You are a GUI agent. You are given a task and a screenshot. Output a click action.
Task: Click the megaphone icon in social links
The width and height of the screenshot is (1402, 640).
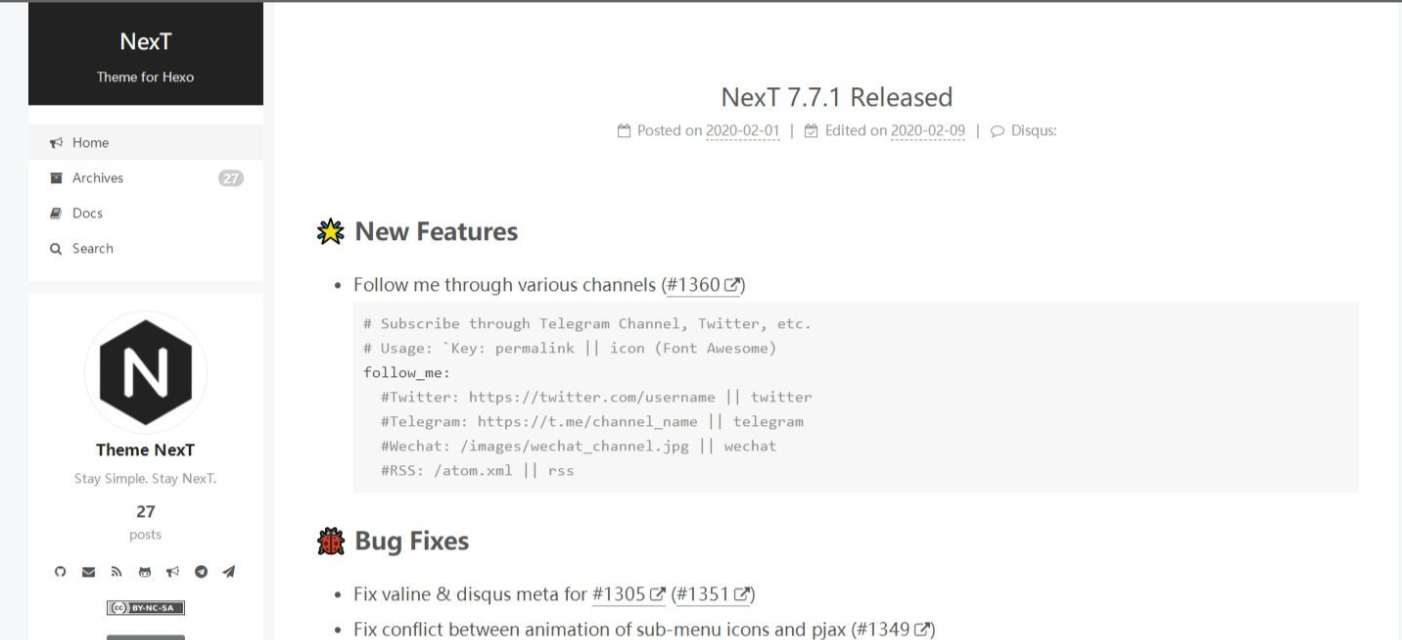click(173, 571)
